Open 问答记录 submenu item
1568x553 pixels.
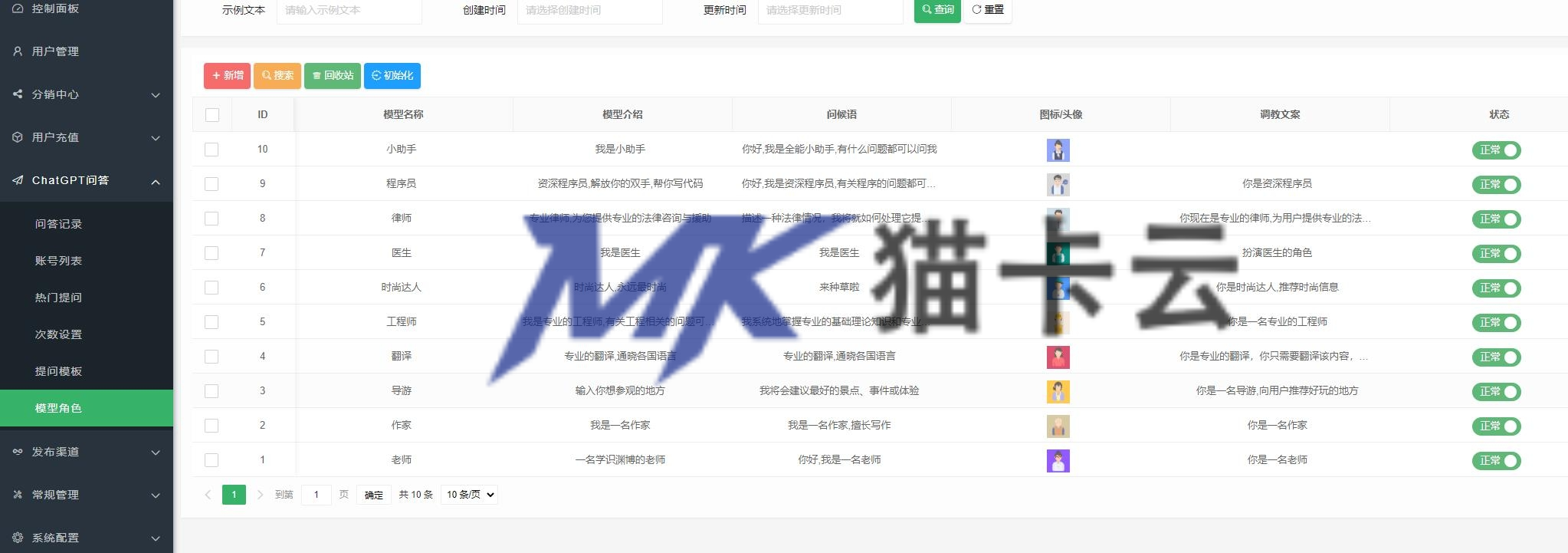(x=87, y=224)
